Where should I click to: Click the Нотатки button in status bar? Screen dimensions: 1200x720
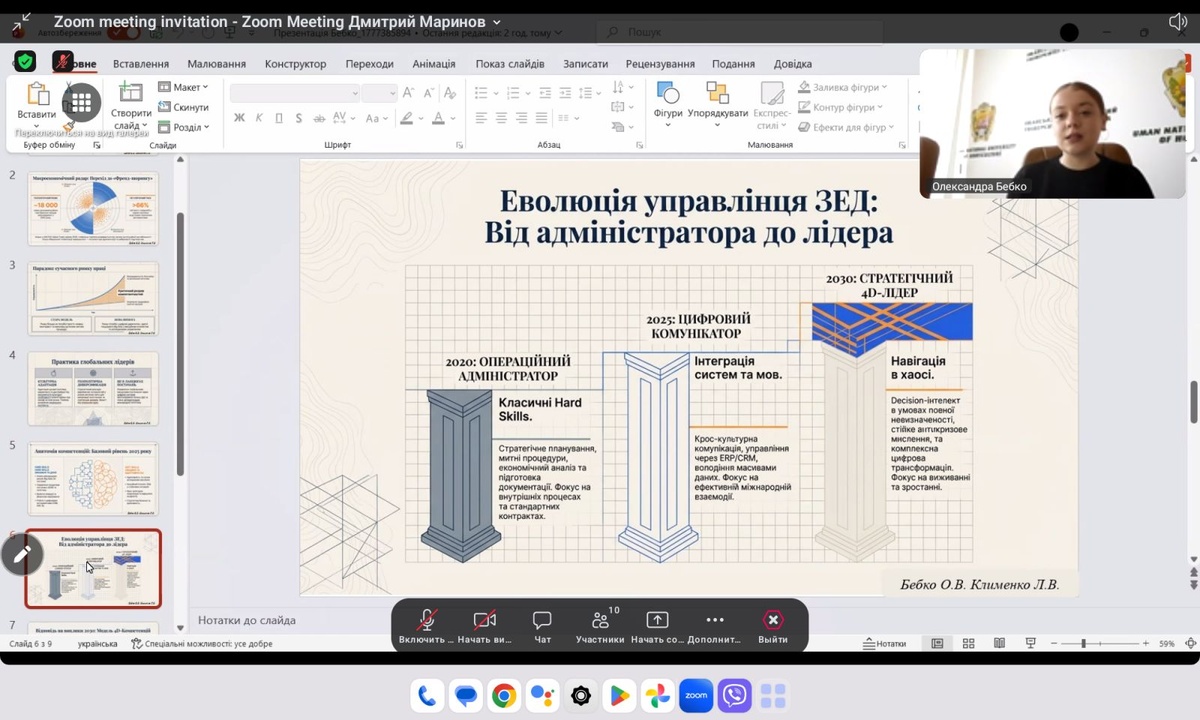coord(884,644)
